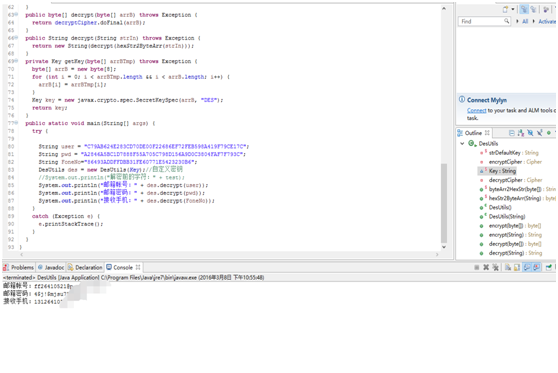Screen dimensions: 558x373
Task: Toggle Hide Non-Public Members in Outline toolbar
Action: [x=549, y=133]
